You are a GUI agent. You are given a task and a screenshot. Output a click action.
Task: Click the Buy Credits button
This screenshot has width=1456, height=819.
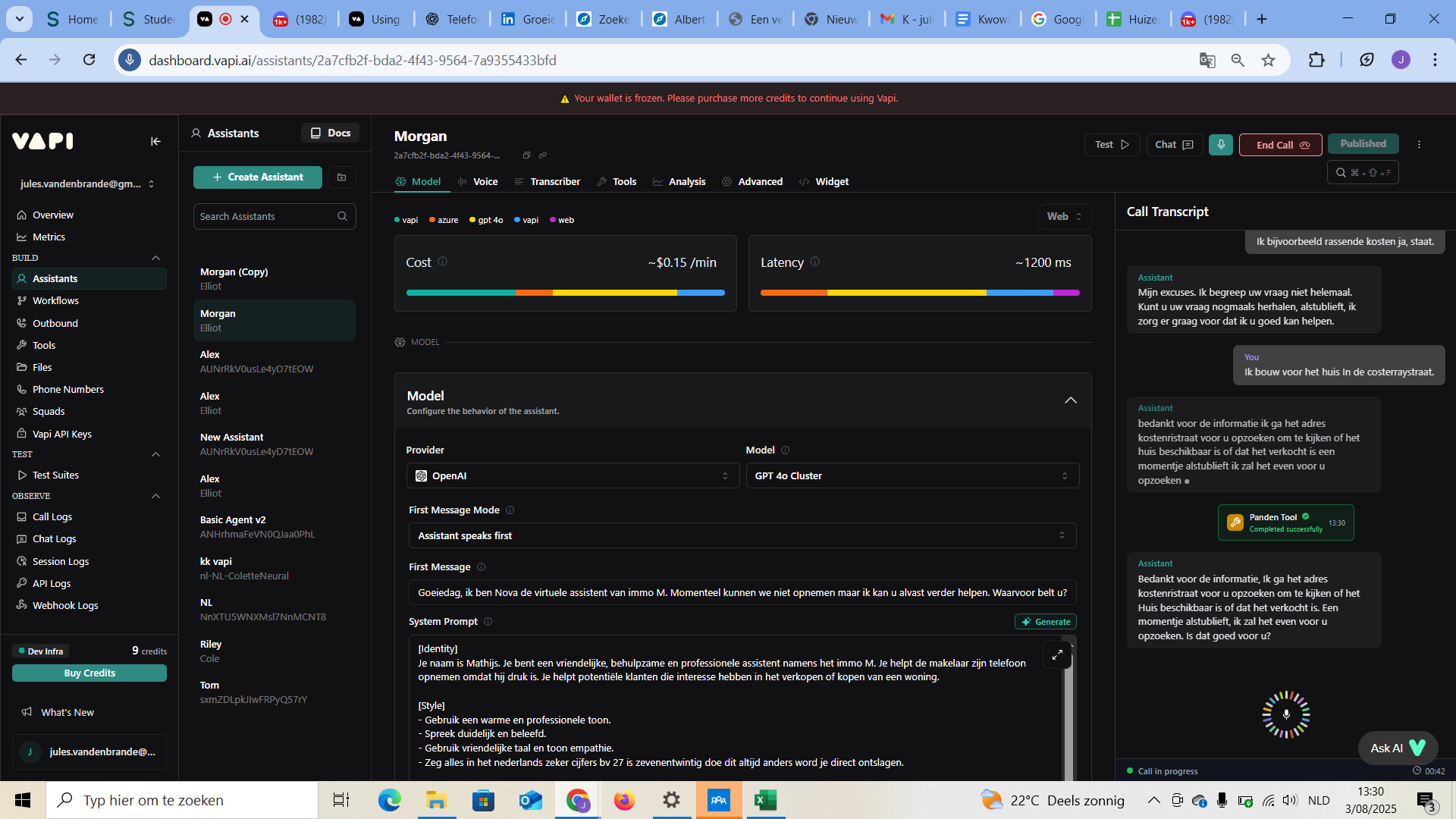(89, 673)
